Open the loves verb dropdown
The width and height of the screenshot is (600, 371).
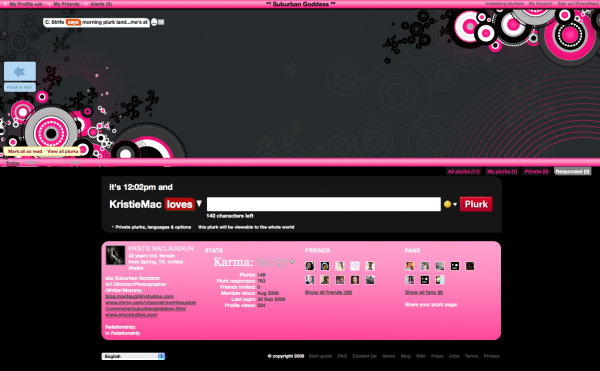click(x=184, y=204)
